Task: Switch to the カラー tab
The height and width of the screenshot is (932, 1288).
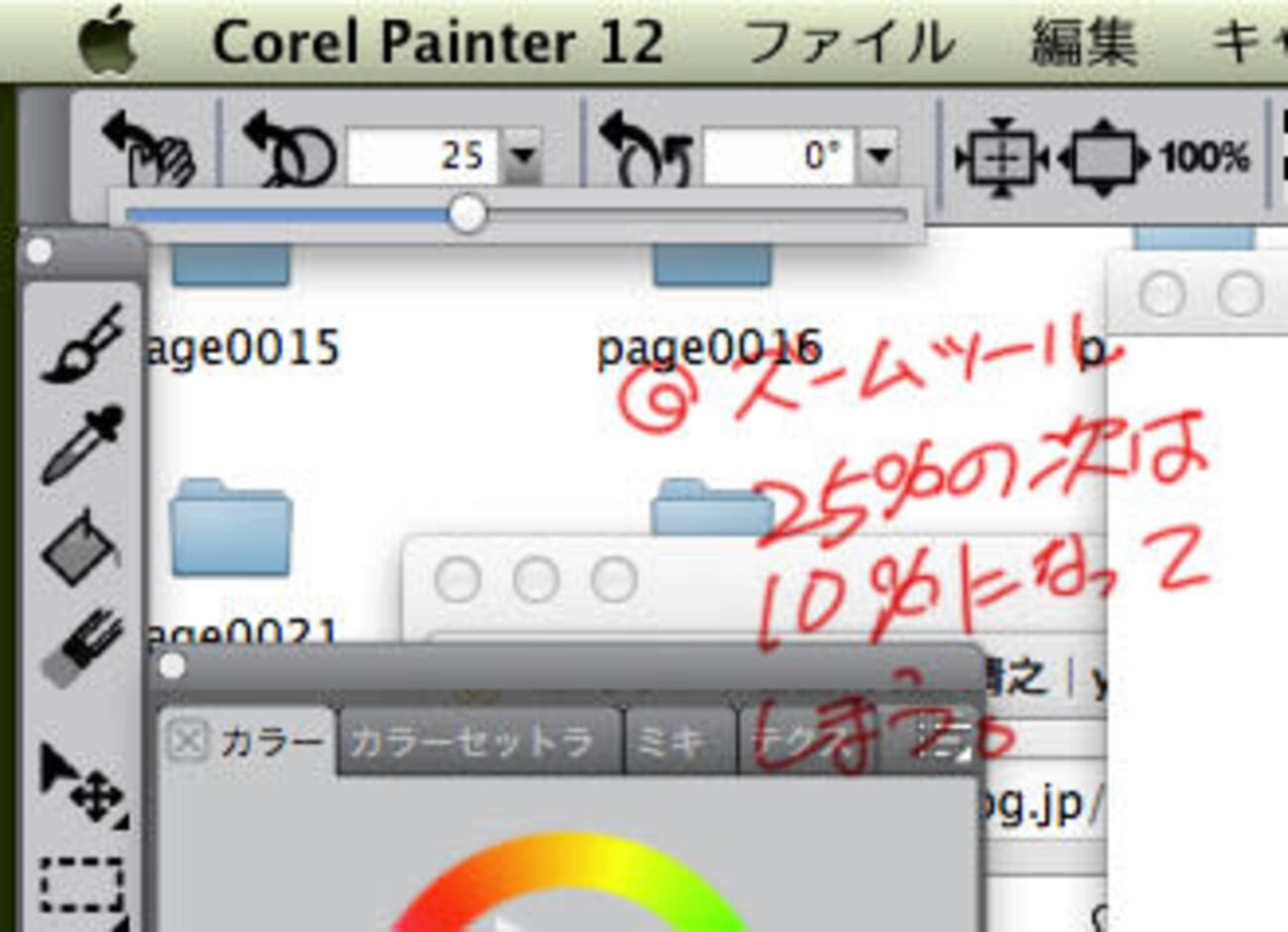Action: coord(272,741)
